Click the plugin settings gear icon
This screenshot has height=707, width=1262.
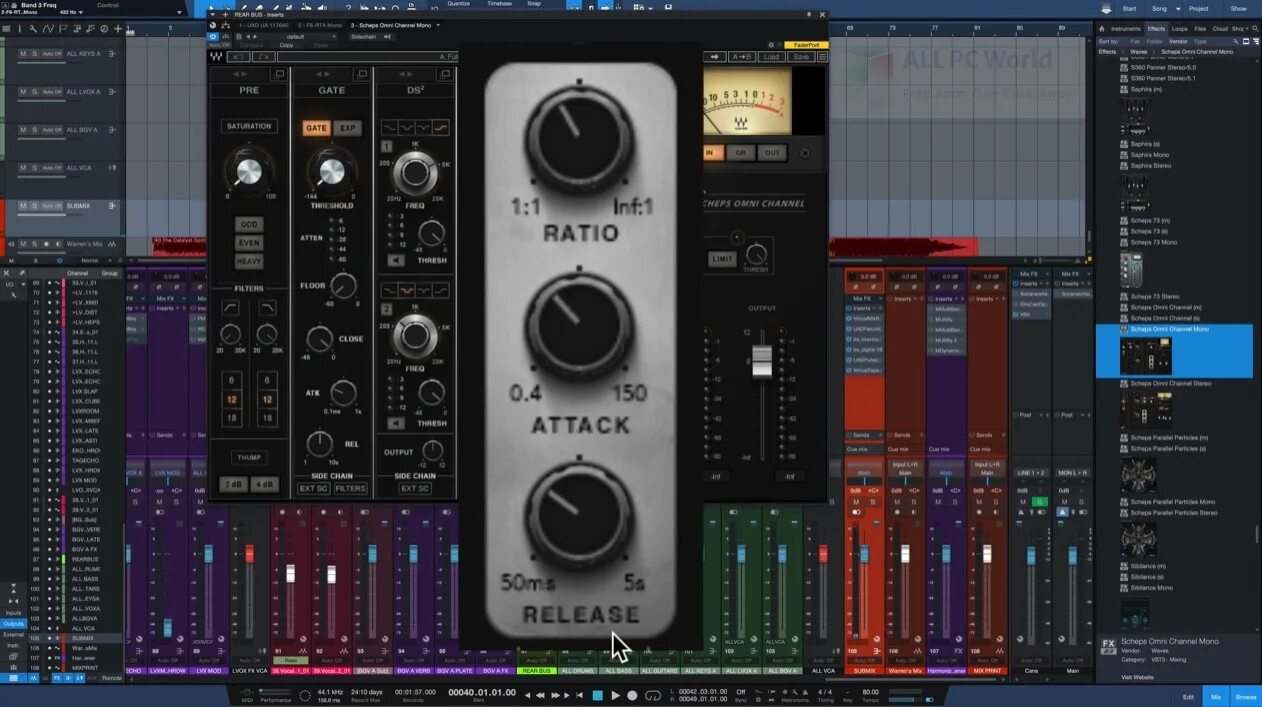click(x=770, y=46)
